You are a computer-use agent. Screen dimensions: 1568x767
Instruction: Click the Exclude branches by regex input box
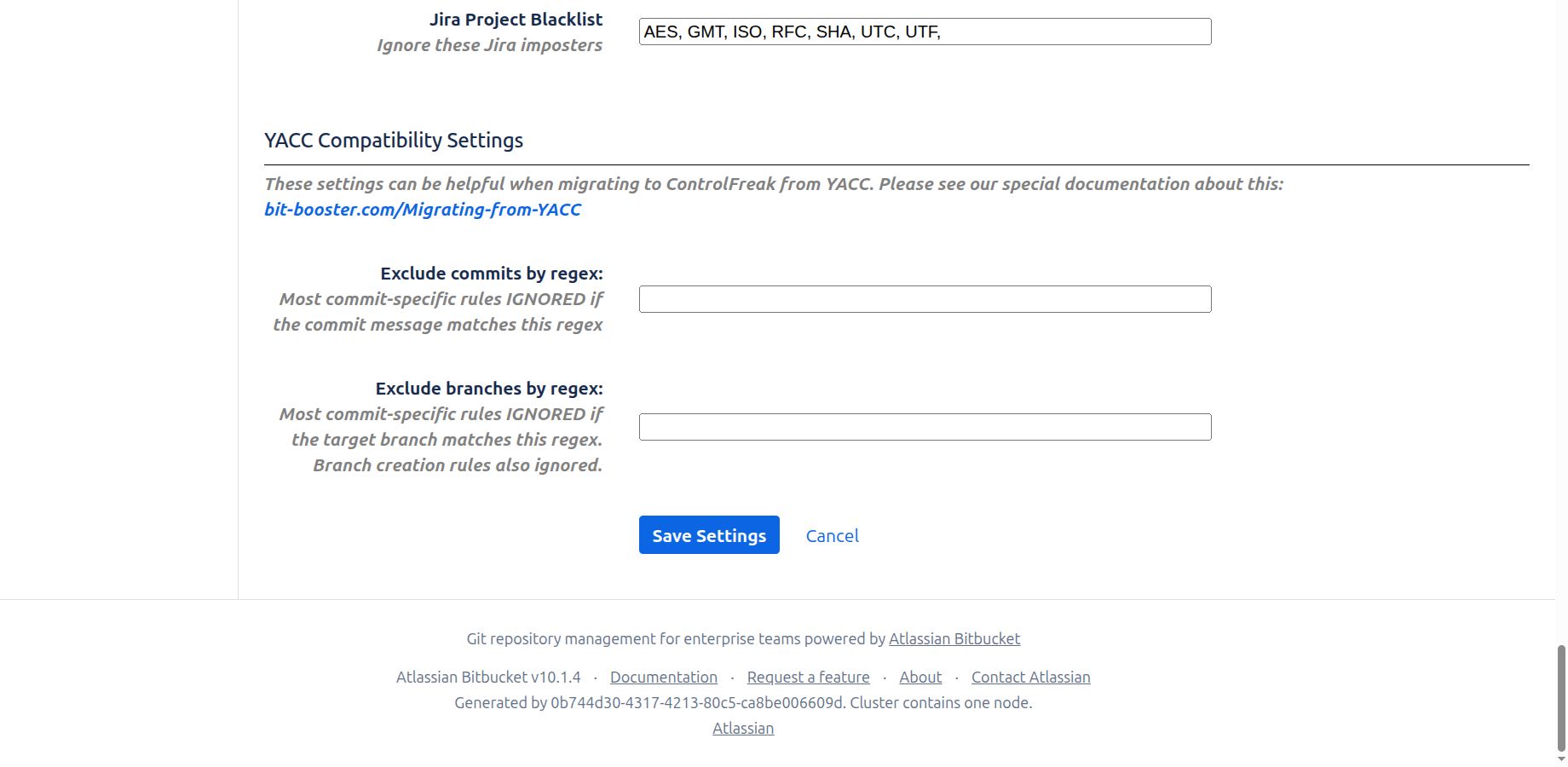[x=925, y=427]
